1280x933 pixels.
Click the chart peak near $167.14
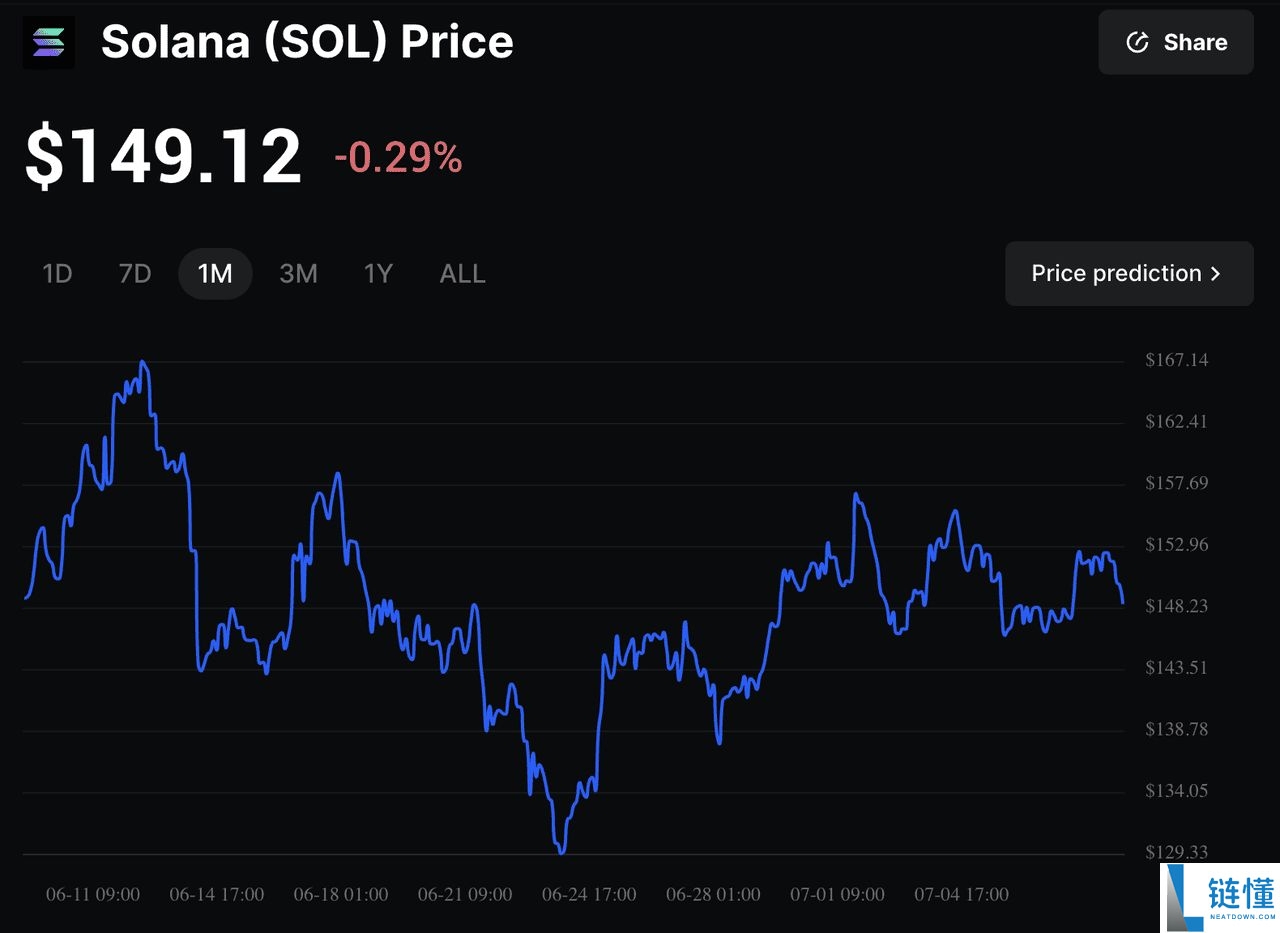point(143,363)
